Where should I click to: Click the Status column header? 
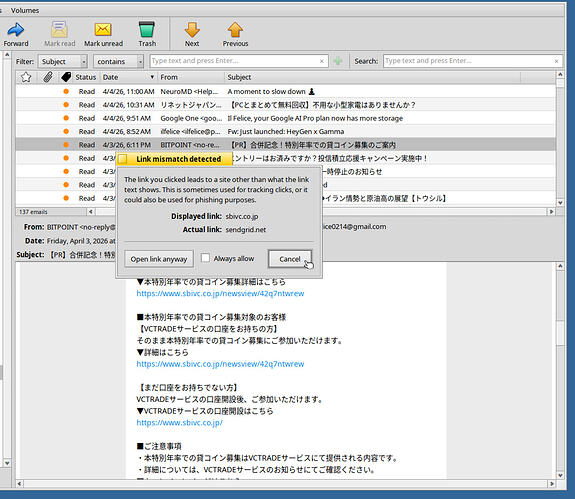coord(85,77)
